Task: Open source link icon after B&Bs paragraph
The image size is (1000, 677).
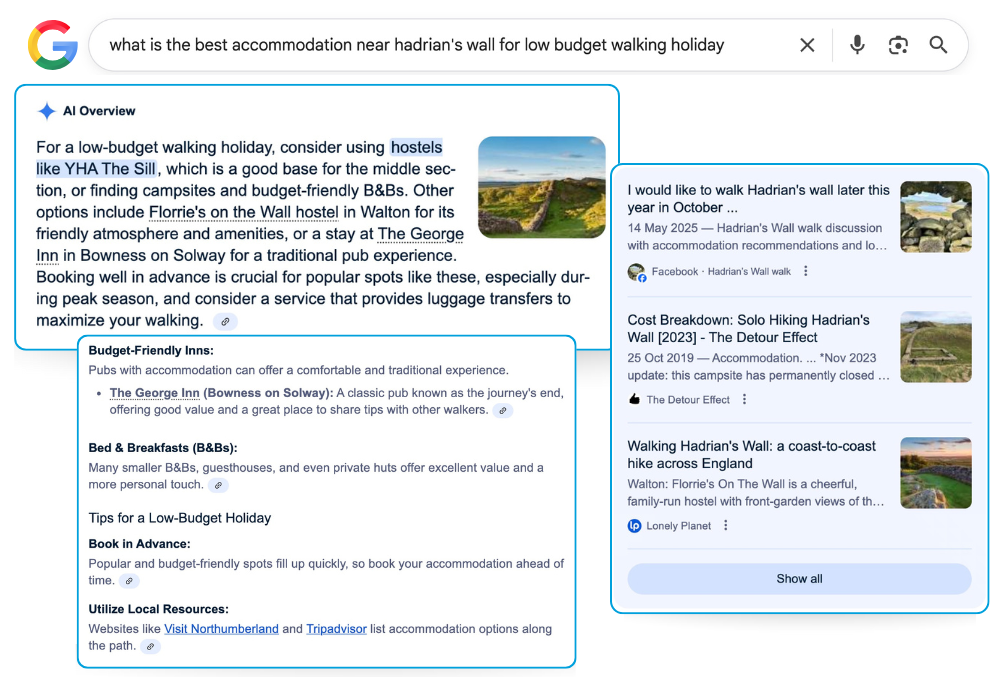Action: [217, 485]
